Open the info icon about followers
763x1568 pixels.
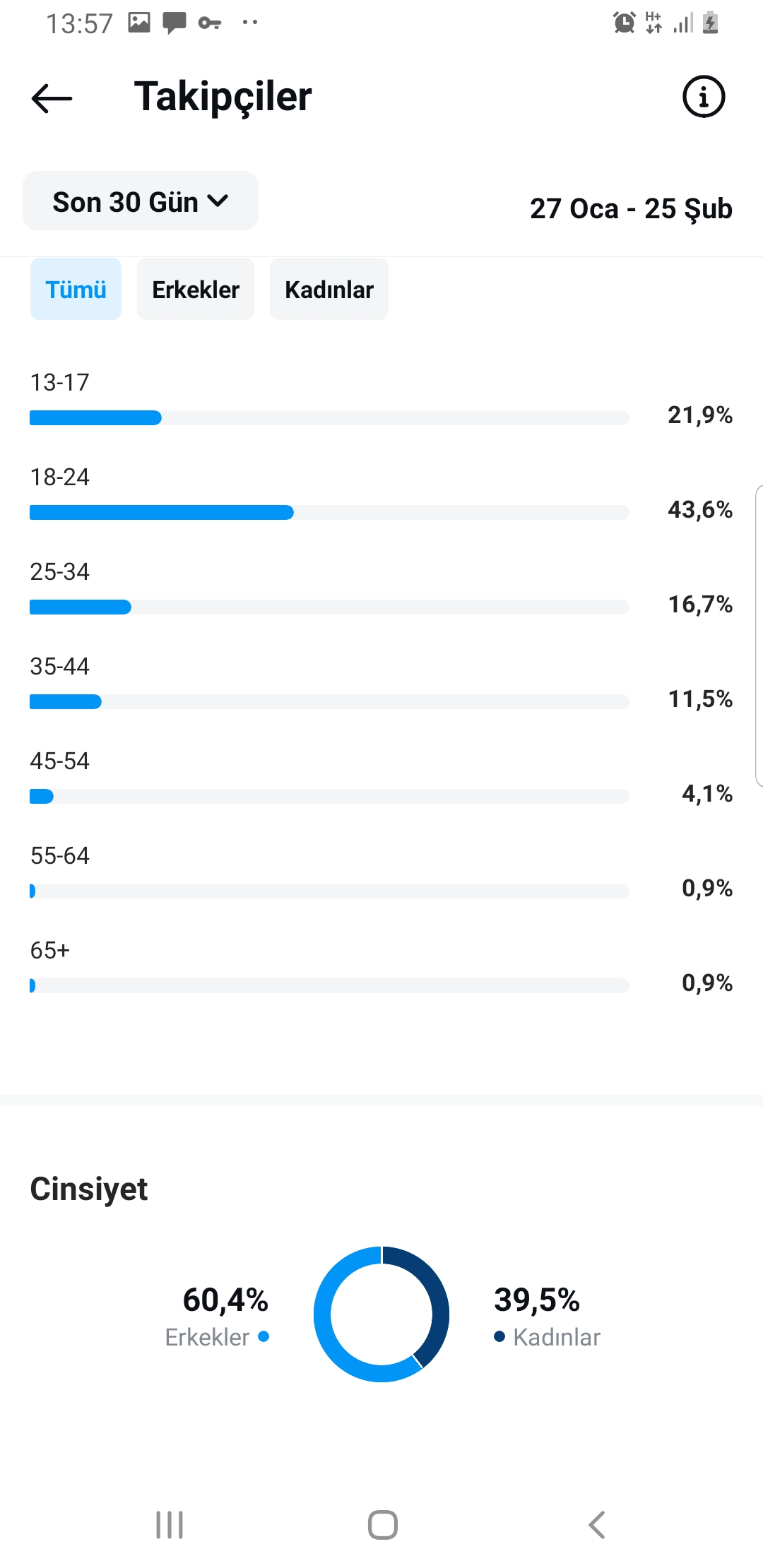click(x=704, y=96)
